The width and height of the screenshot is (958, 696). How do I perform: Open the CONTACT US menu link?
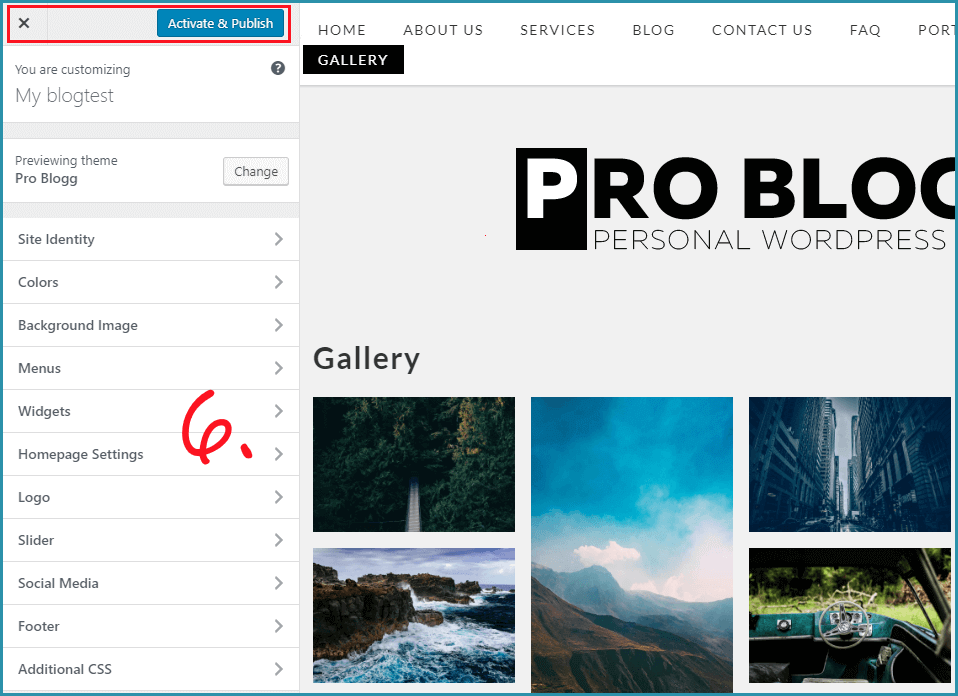(762, 30)
